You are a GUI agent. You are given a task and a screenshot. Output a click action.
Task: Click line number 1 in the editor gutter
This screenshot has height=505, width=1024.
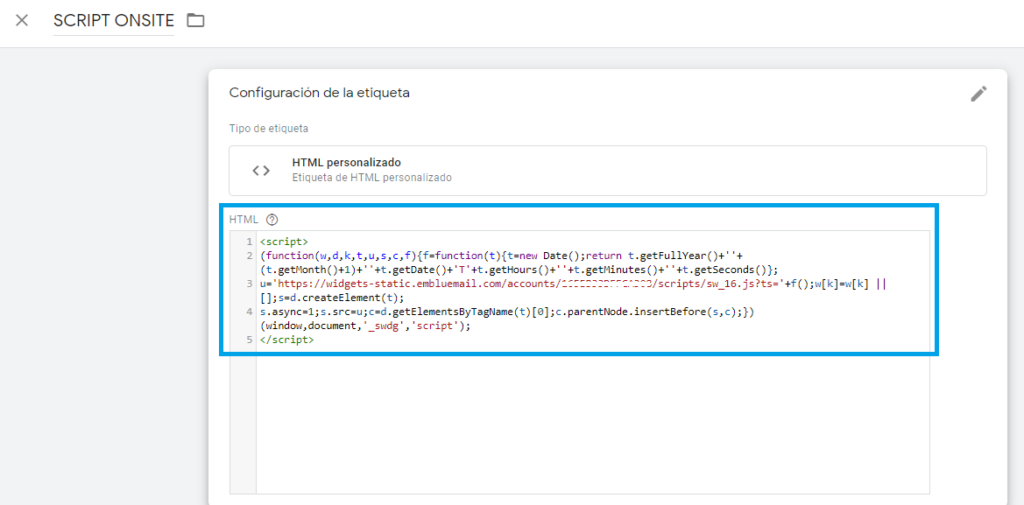coord(247,242)
